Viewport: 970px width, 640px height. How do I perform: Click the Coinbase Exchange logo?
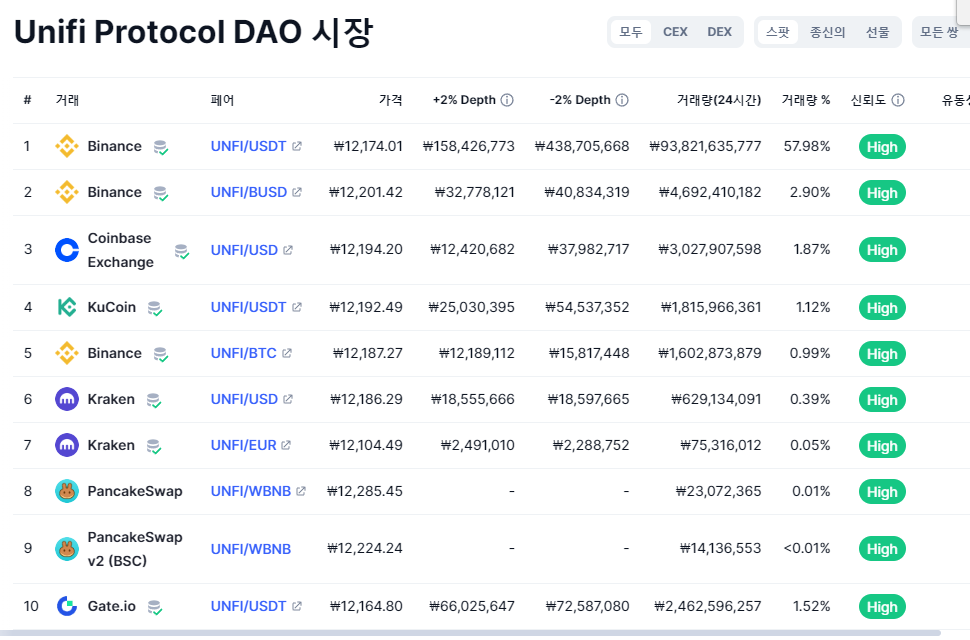tap(67, 250)
